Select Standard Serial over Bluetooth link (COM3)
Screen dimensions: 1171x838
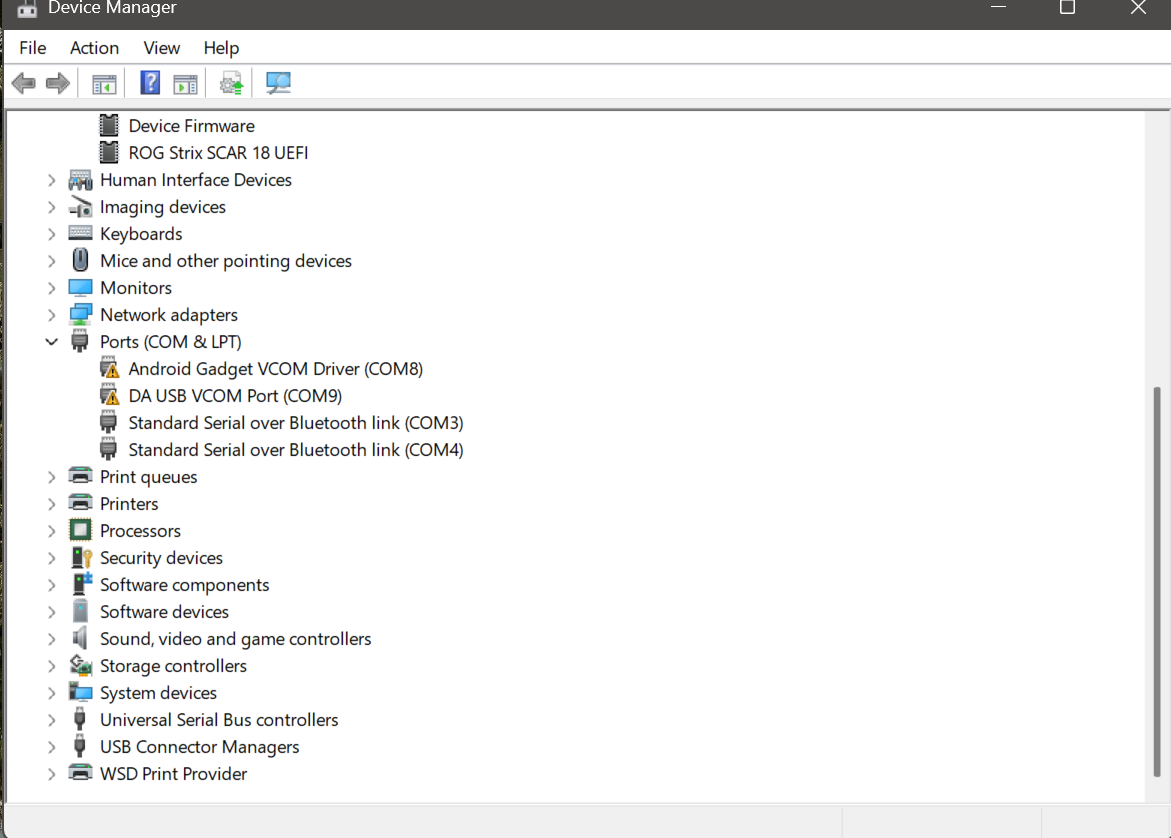point(295,423)
